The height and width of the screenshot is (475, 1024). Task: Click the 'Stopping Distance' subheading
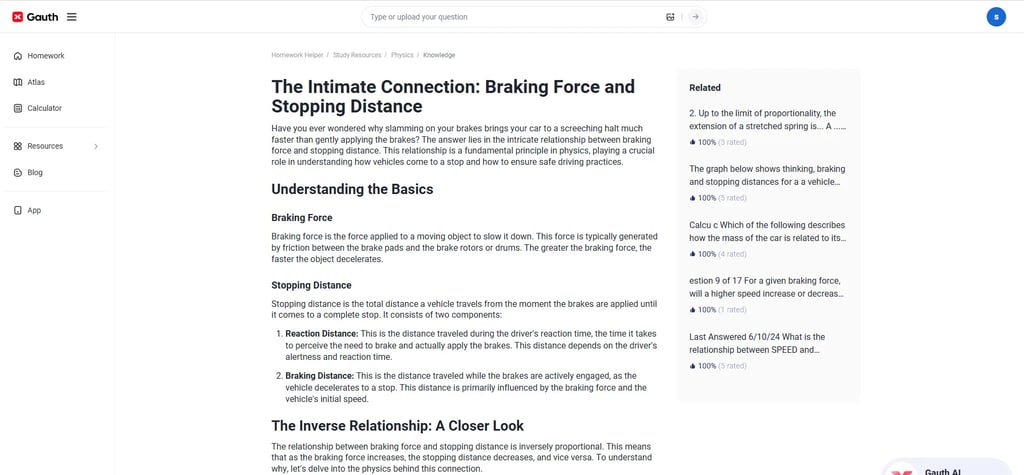click(312, 286)
